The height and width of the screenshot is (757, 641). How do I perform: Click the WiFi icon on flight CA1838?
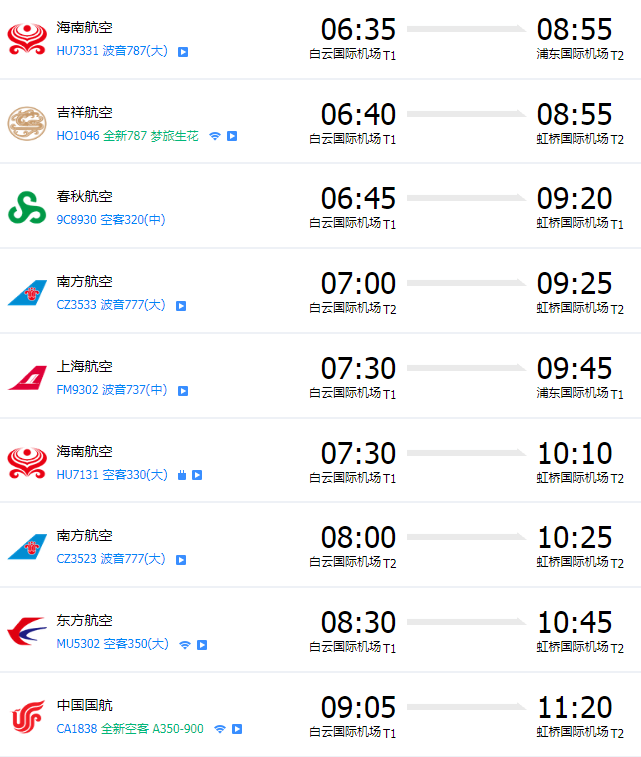pos(220,729)
